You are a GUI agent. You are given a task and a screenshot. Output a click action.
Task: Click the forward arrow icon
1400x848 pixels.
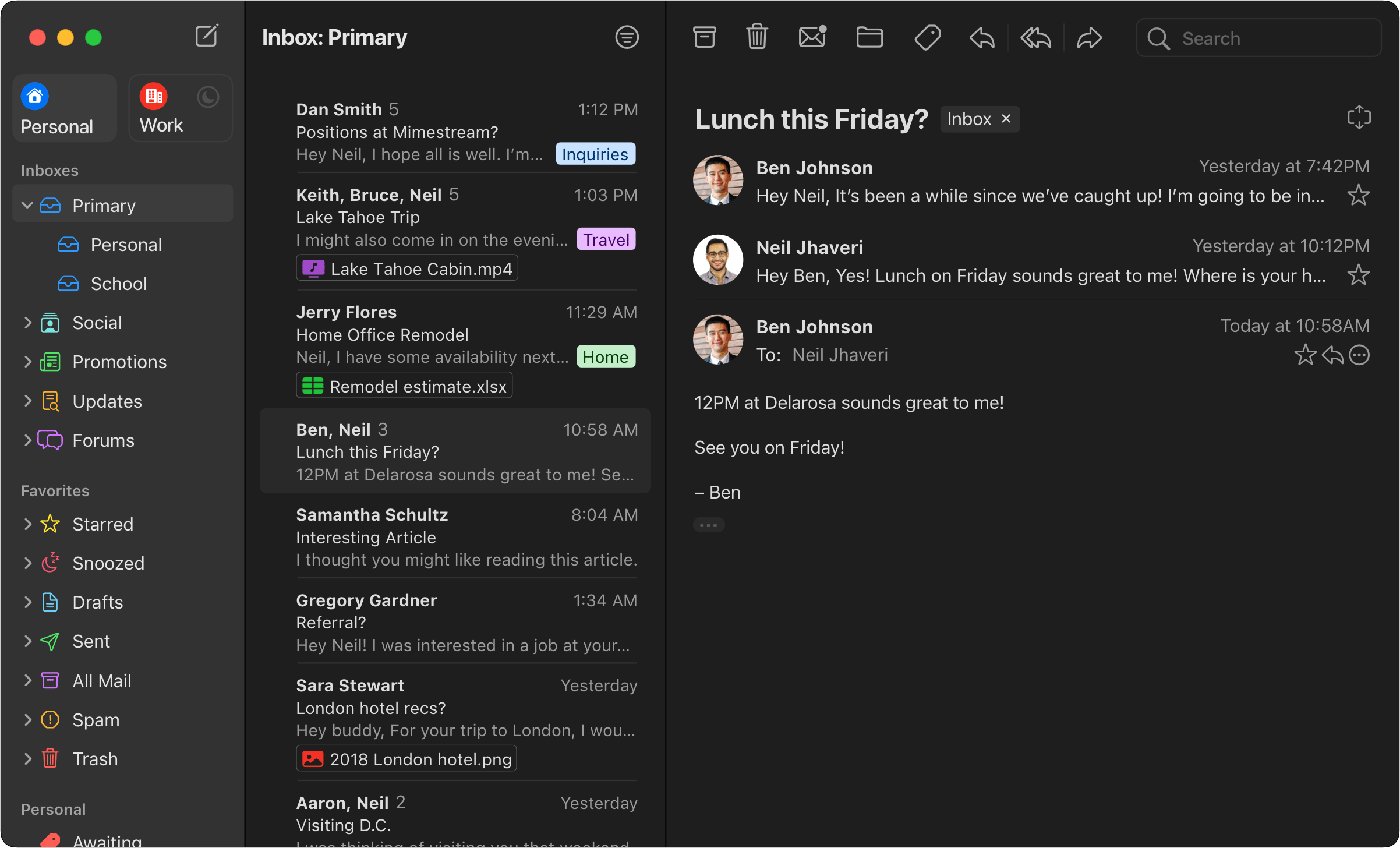(x=1089, y=38)
